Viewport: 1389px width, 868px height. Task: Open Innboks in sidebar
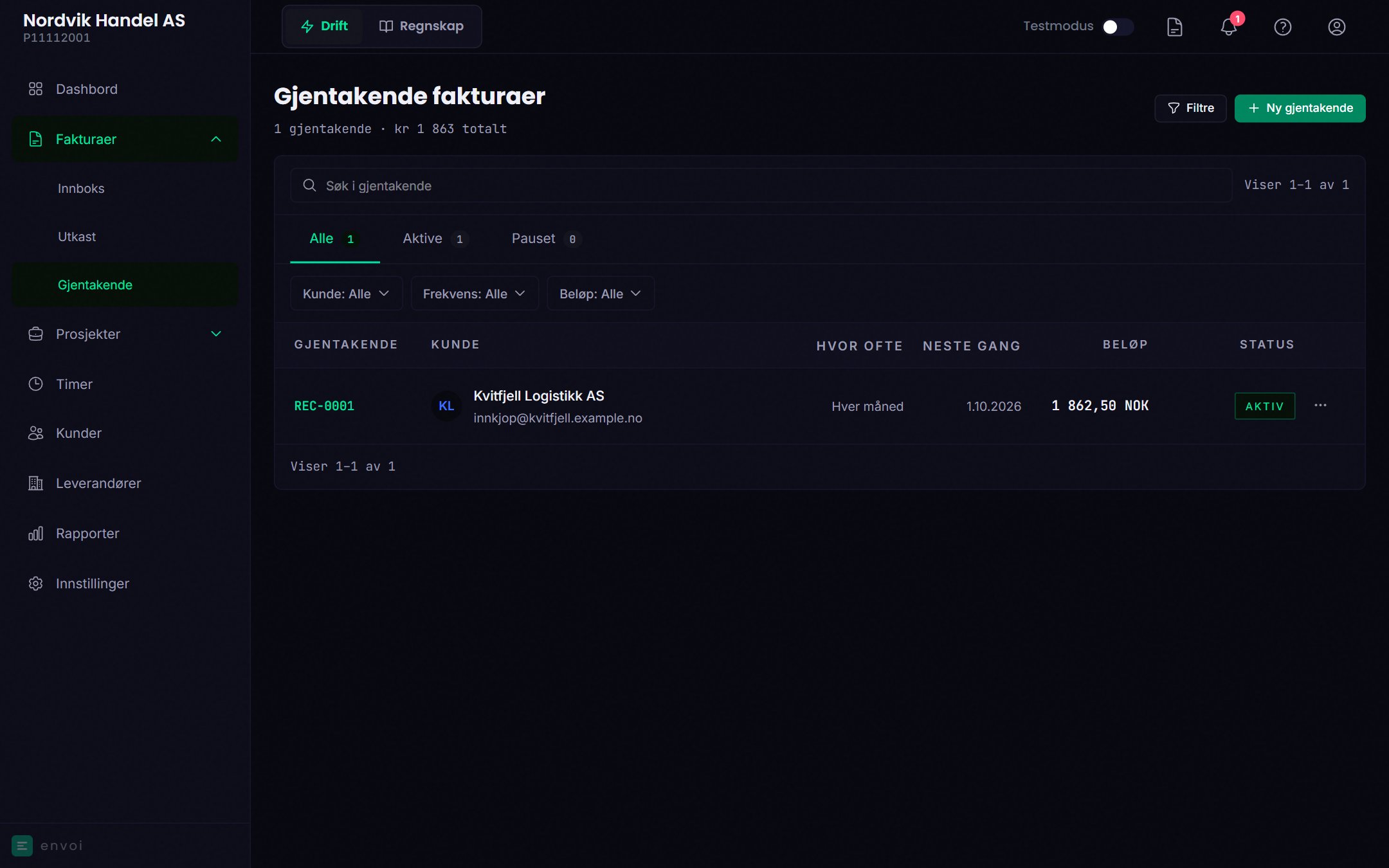tap(125, 188)
